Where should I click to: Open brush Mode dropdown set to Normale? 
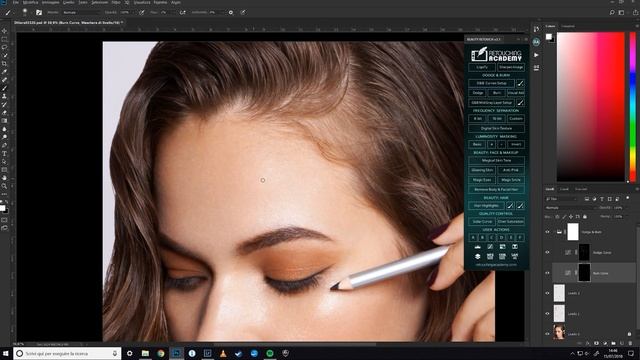[x=80, y=13]
